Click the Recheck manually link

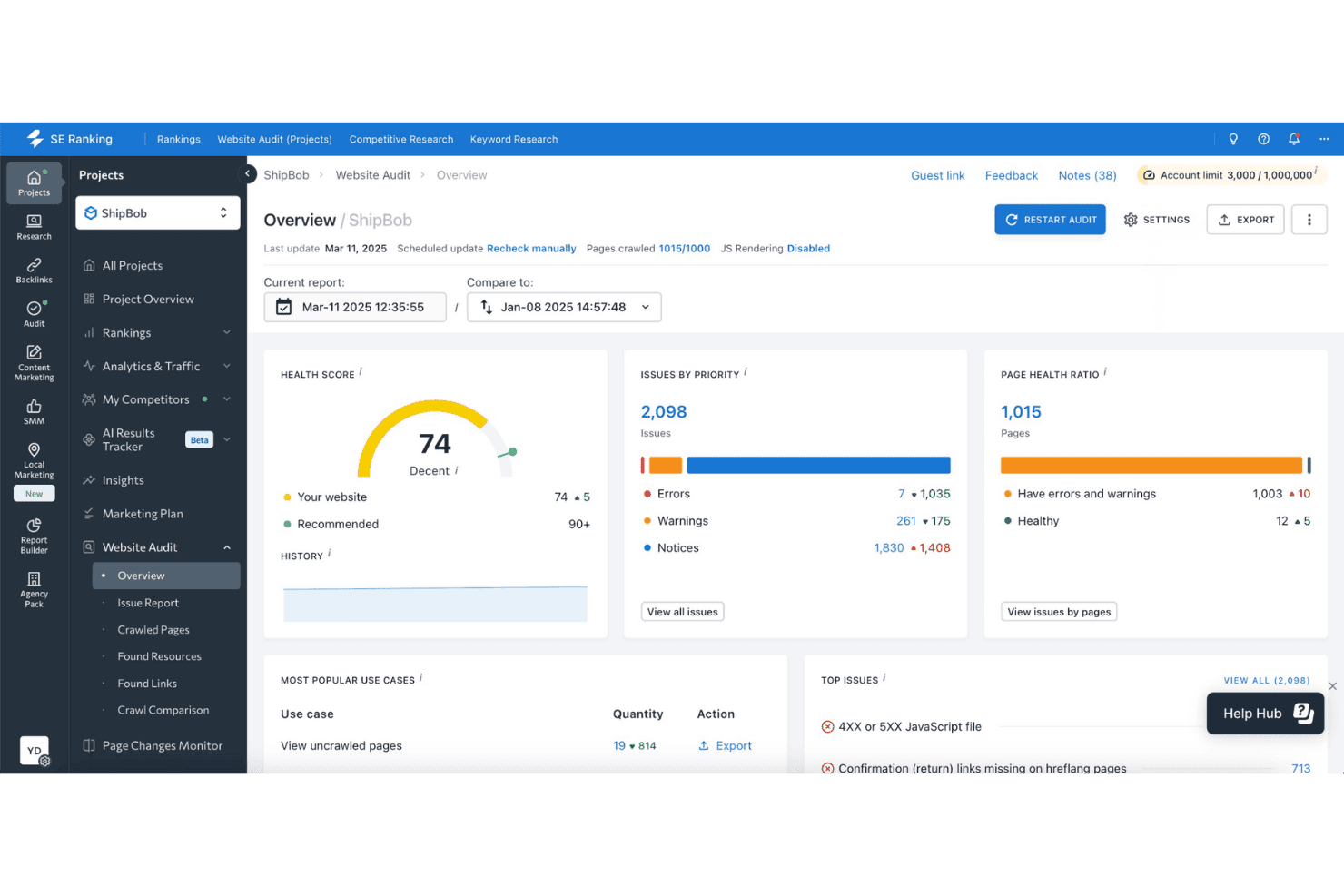(x=531, y=248)
